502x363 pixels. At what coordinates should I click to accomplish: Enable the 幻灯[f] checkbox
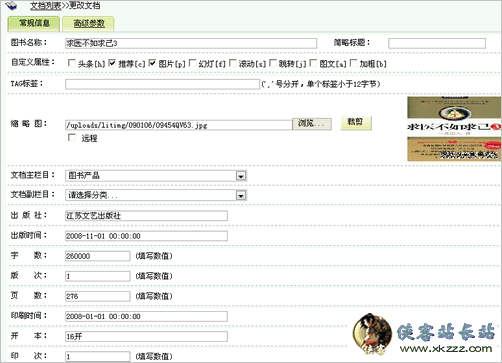click(192, 63)
